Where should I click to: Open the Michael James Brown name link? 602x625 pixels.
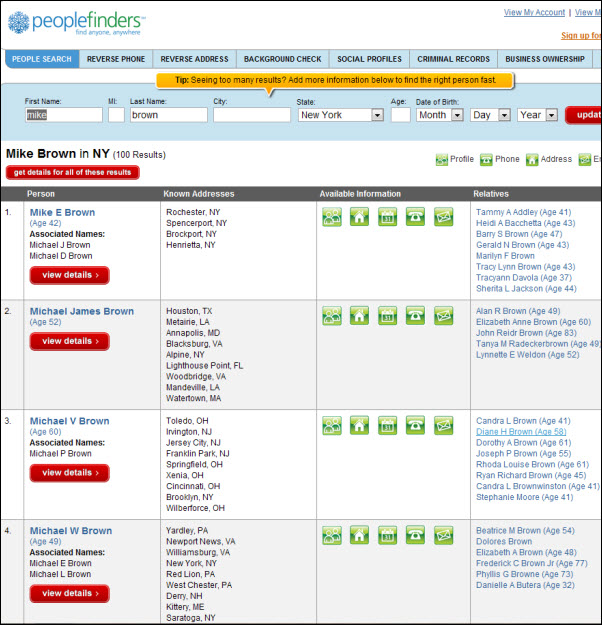(x=82, y=311)
